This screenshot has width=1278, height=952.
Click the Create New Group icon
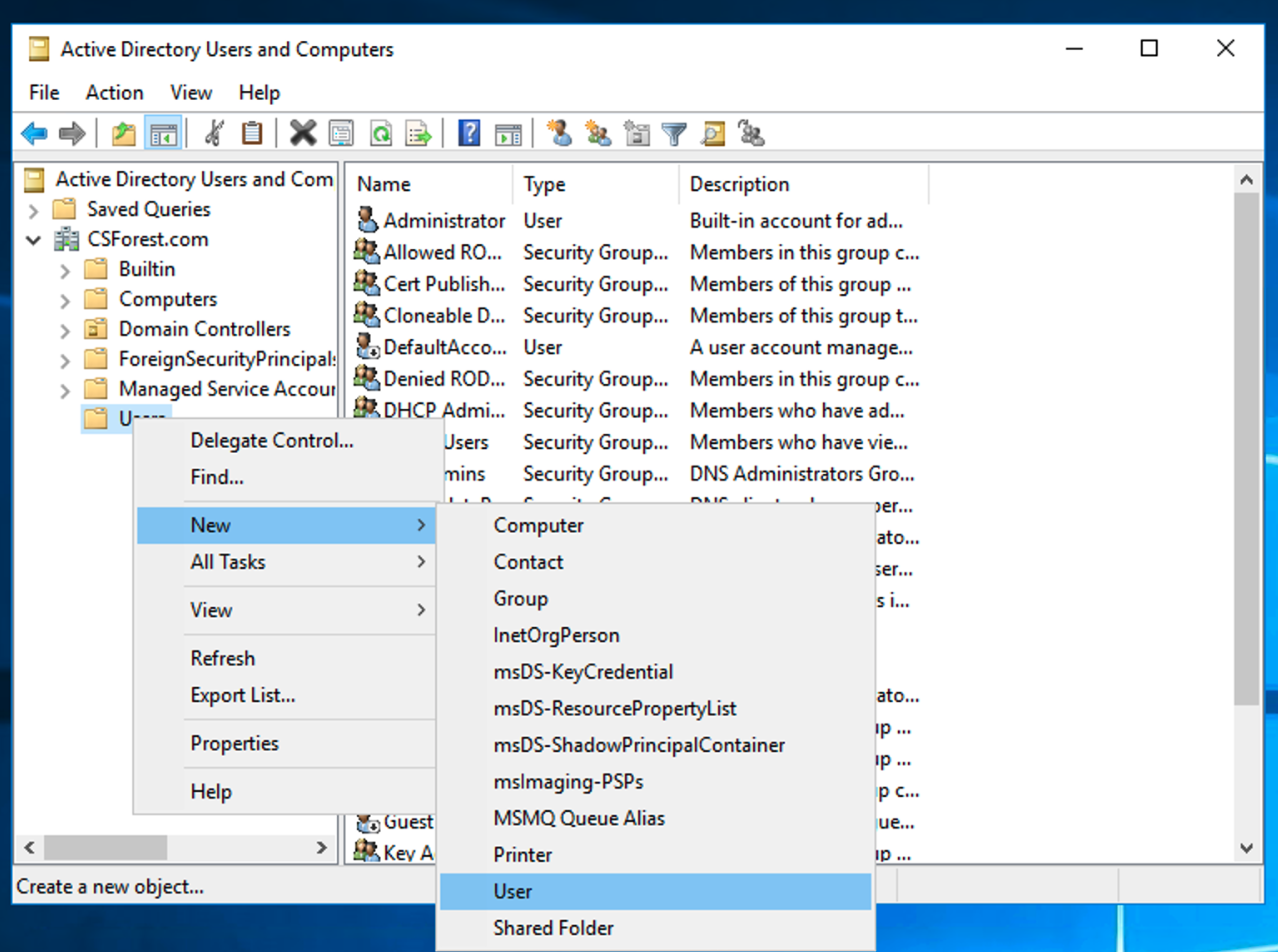597,132
